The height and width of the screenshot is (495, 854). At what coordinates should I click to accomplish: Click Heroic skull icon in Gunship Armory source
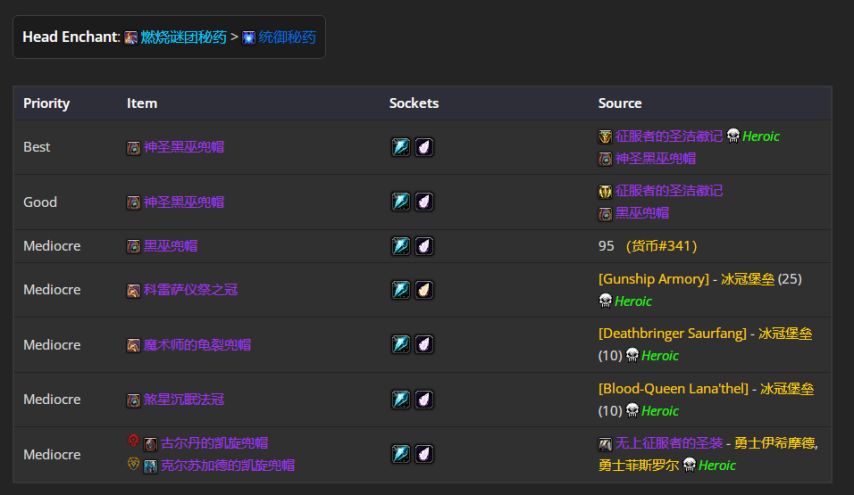(x=605, y=301)
